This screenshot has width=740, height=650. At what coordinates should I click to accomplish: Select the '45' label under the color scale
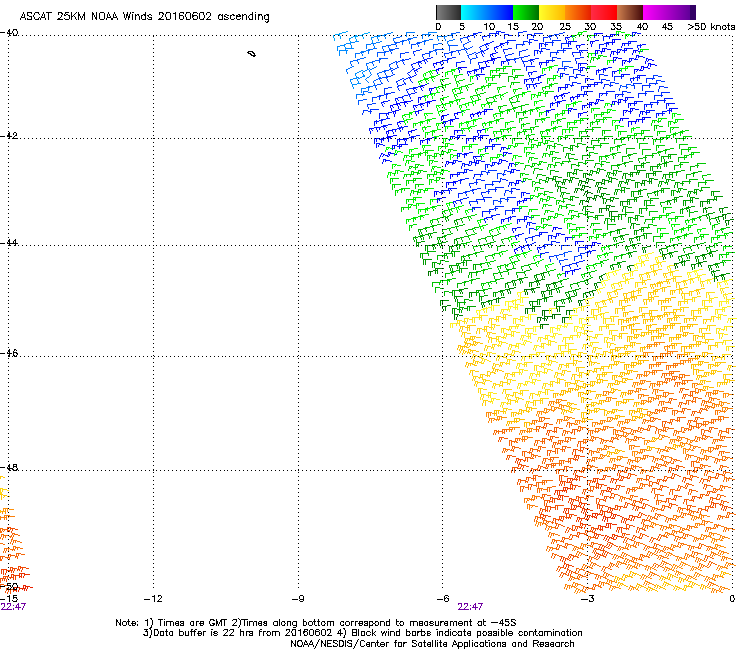[667, 26]
